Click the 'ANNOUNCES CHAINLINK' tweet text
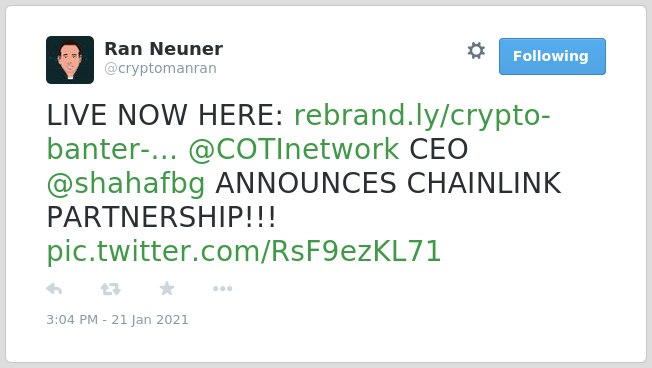 click(x=388, y=183)
